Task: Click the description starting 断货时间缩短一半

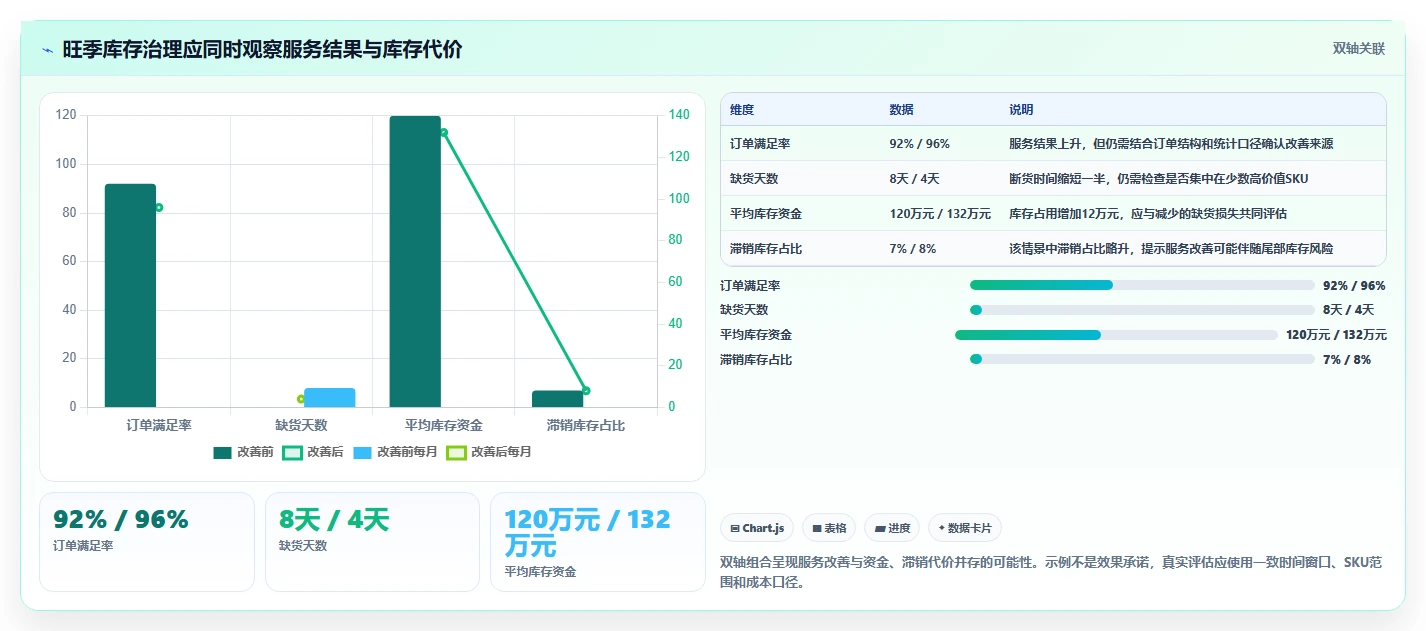Action: (1158, 179)
